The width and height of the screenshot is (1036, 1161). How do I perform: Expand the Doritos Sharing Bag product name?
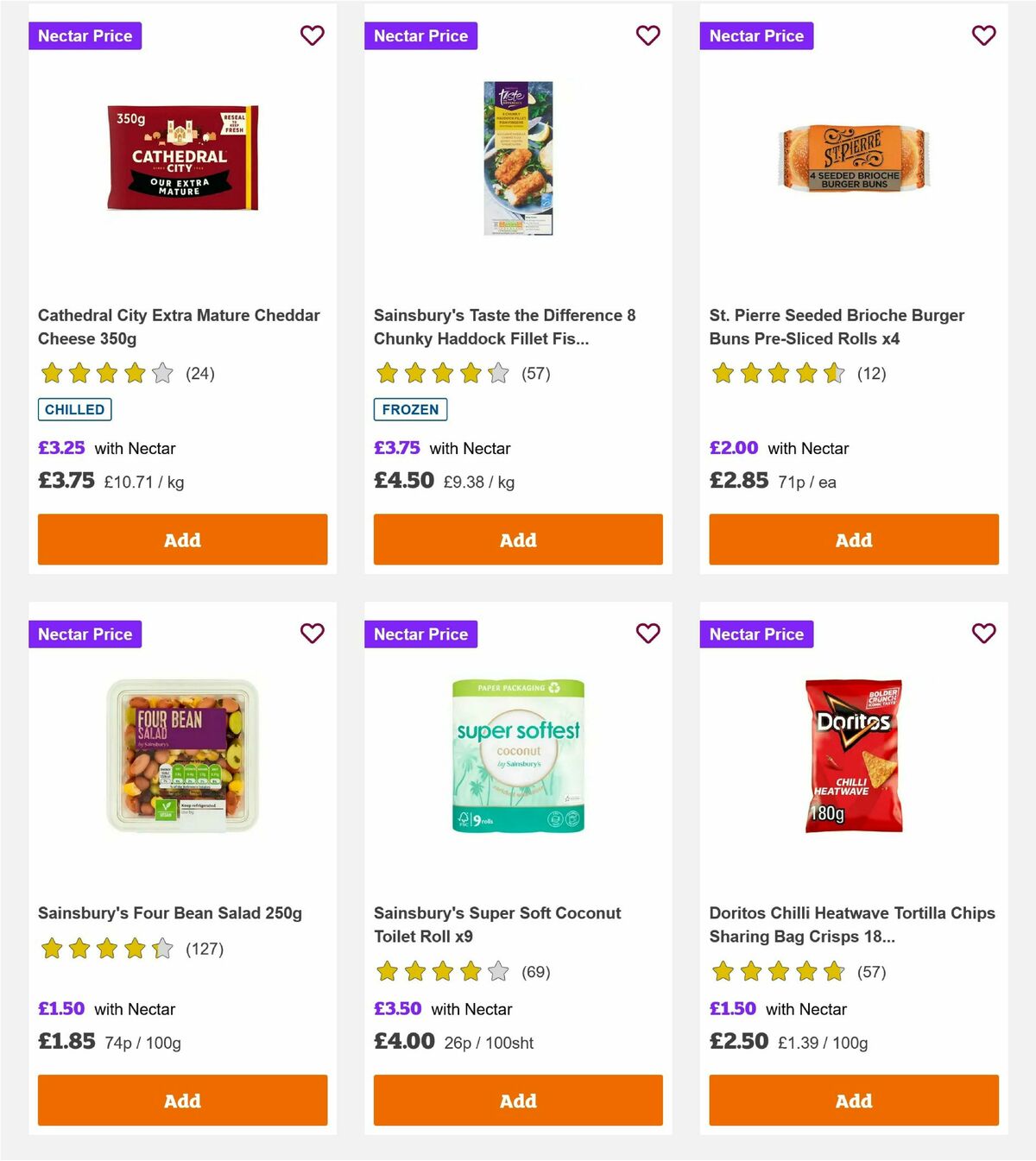click(851, 924)
